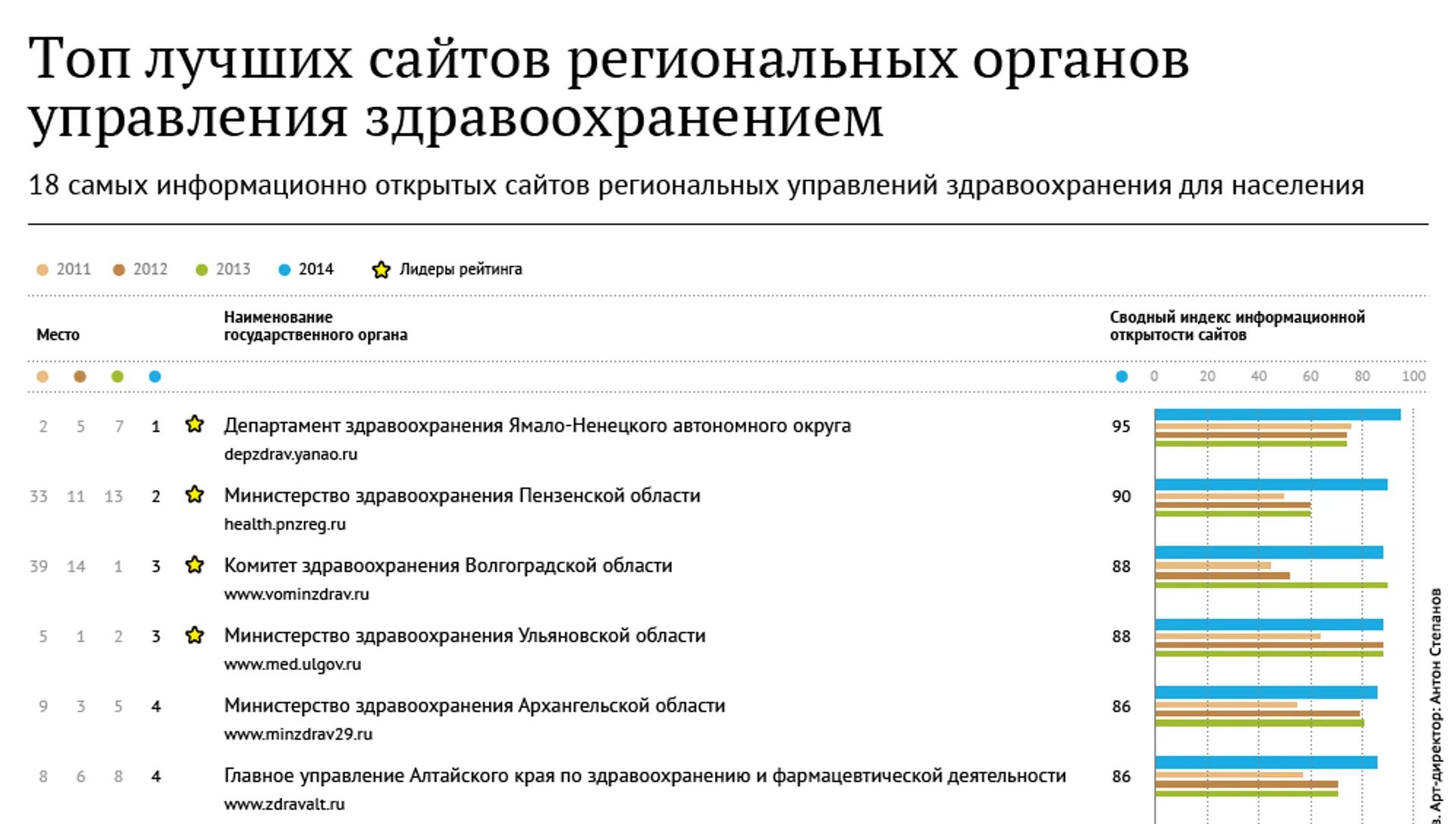This screenshot has width=1456, height=824.
Task: Click the 60 tick on the chart axis
Action: tap(1310, 376)
